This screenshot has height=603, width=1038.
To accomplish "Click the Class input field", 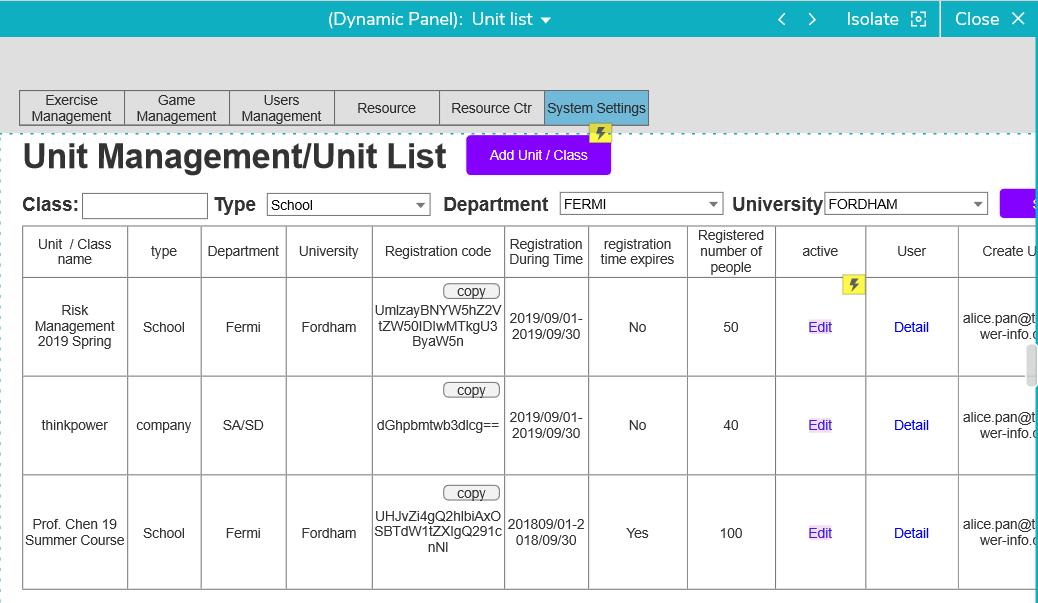I will tap(145, 206).
